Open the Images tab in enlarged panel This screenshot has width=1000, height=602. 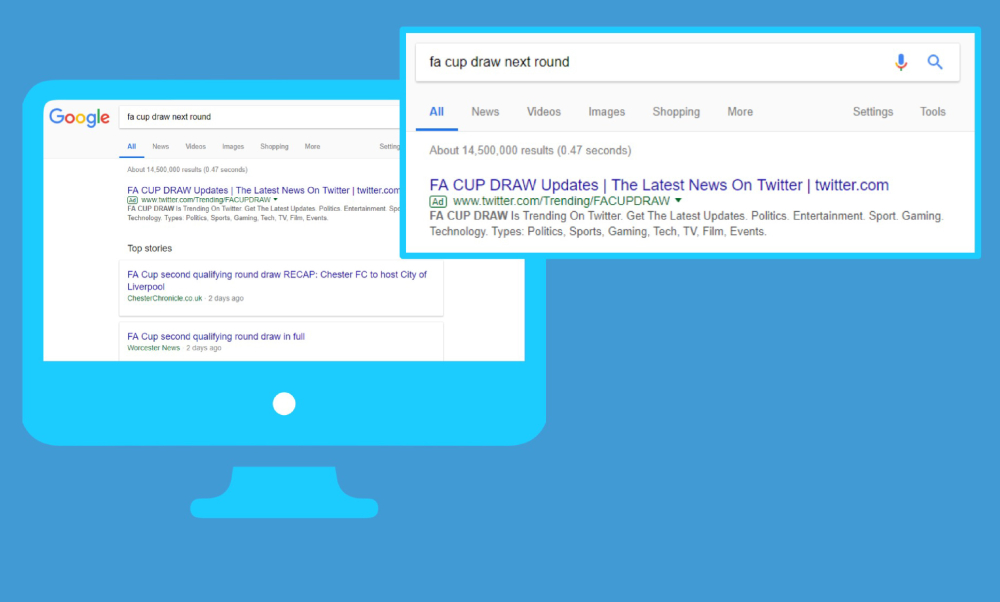tap(607, 112)
